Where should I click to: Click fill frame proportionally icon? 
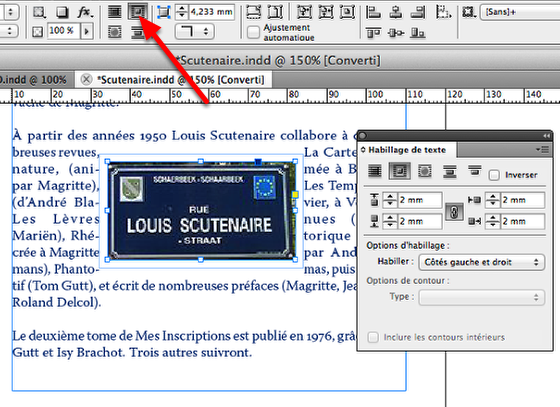[x=253, y=12]
